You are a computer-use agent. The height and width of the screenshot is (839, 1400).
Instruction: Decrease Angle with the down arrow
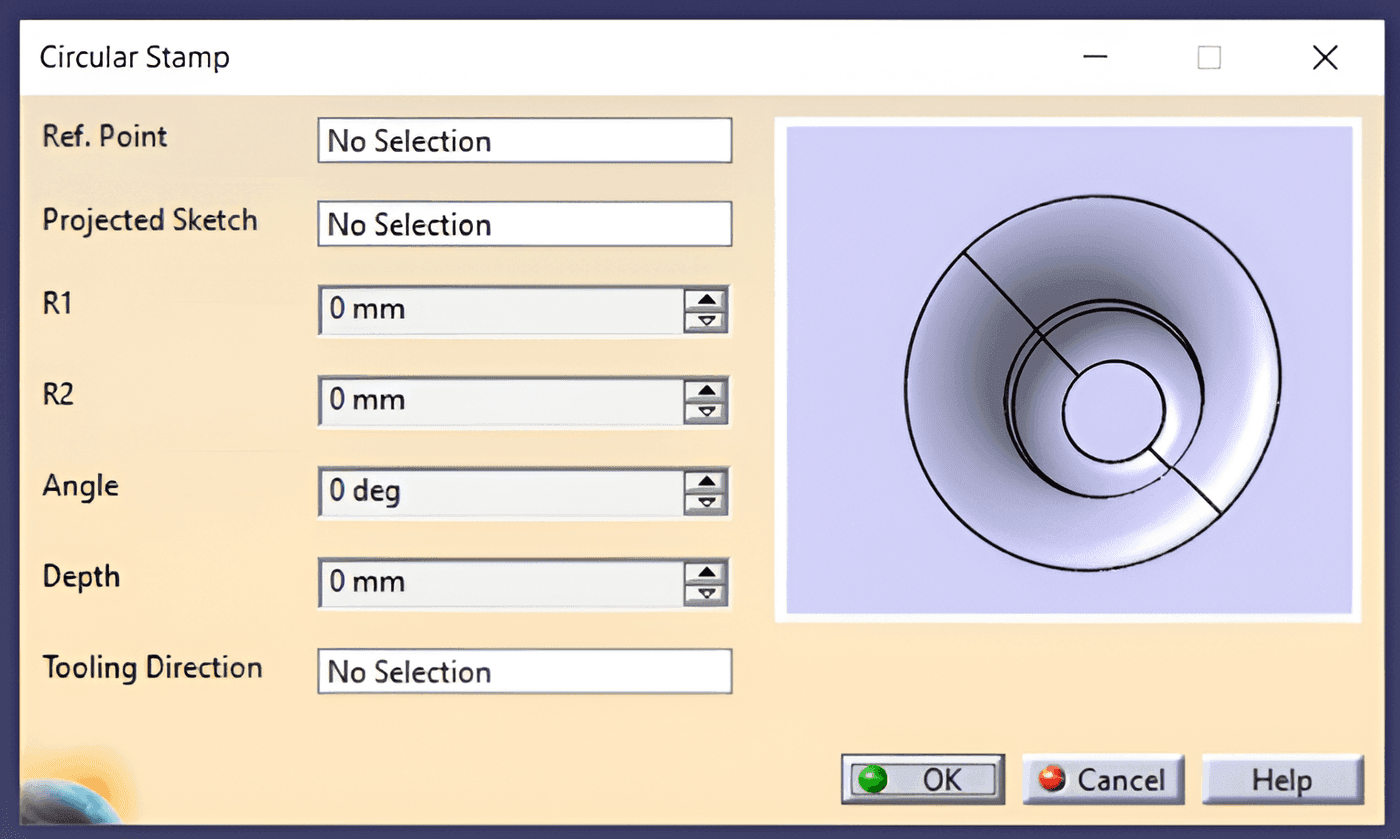[707, 503]
